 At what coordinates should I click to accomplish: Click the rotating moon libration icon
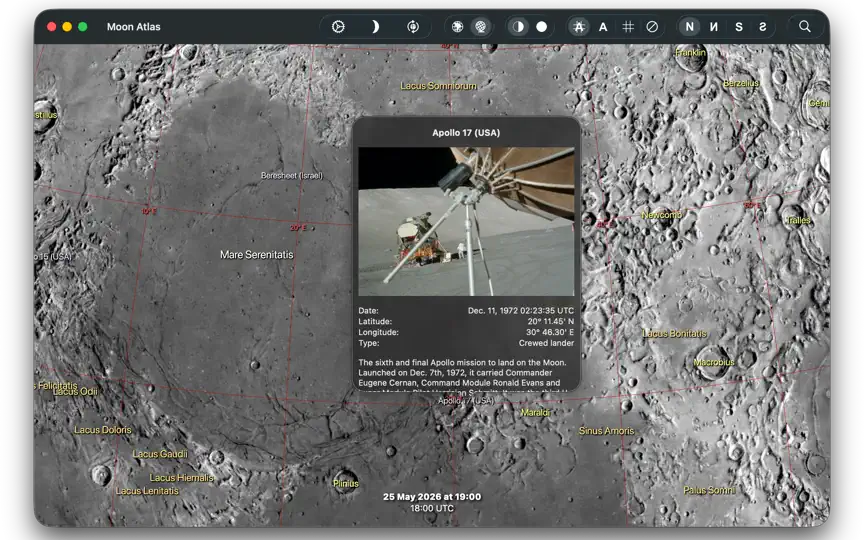click(x=413, y=26)
